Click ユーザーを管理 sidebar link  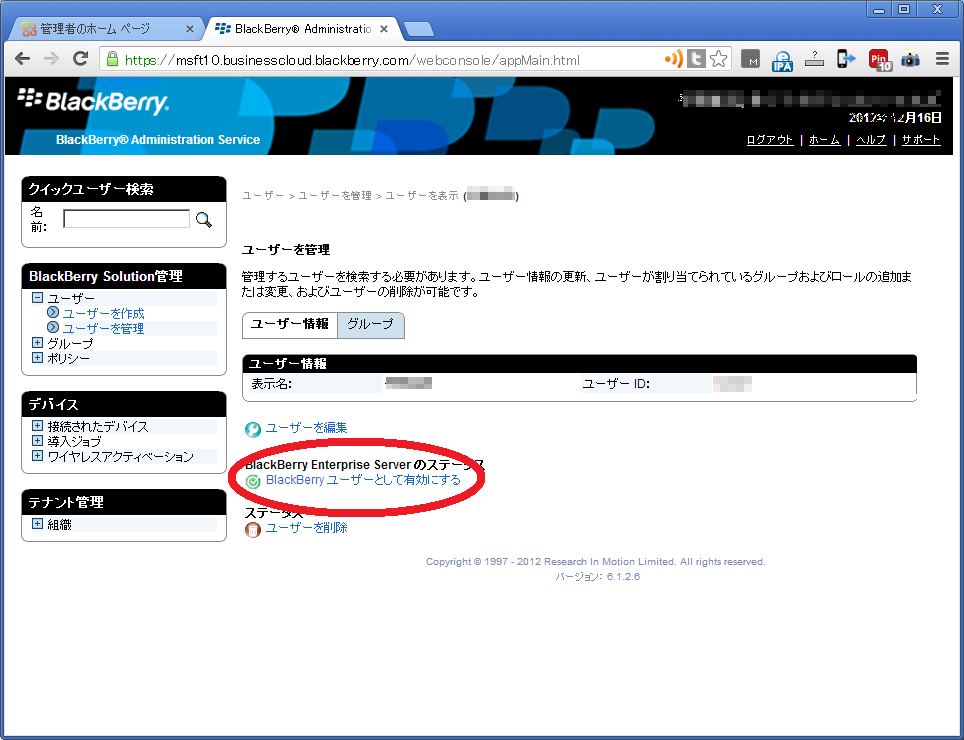[103, 328]
